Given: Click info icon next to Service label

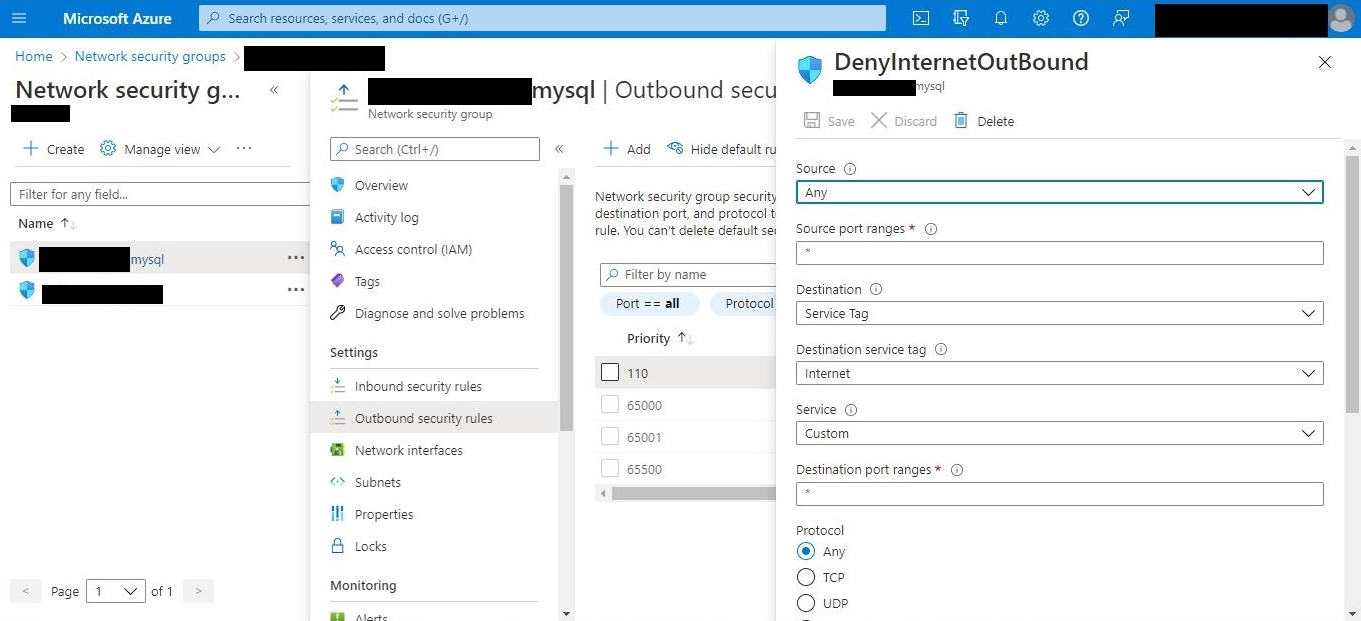Looking at the screenshot, I should click(x=851, y=410).
